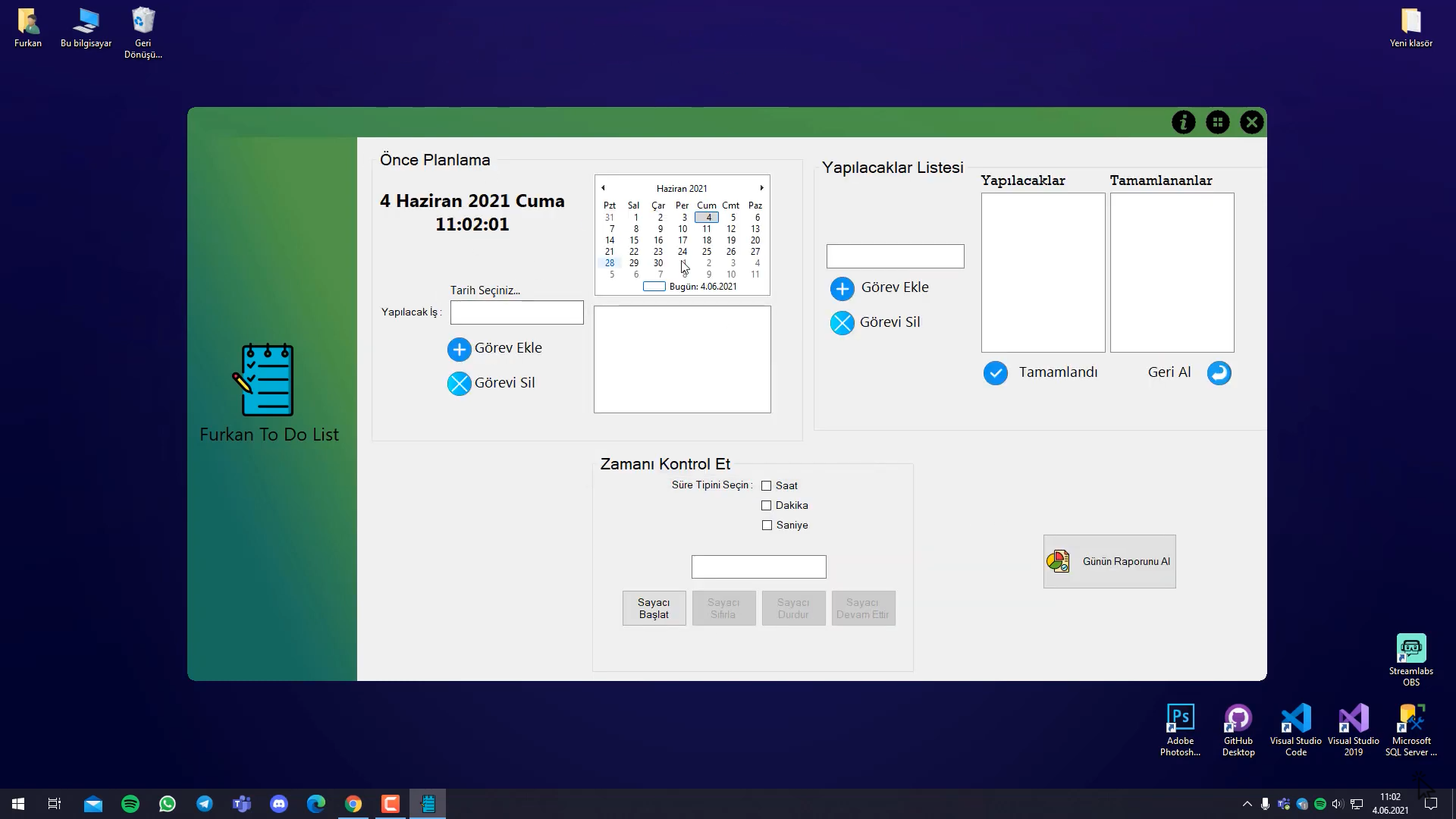Enable the Saat checkbox
The image size is (1456, 819).
[x=766, y=486]
